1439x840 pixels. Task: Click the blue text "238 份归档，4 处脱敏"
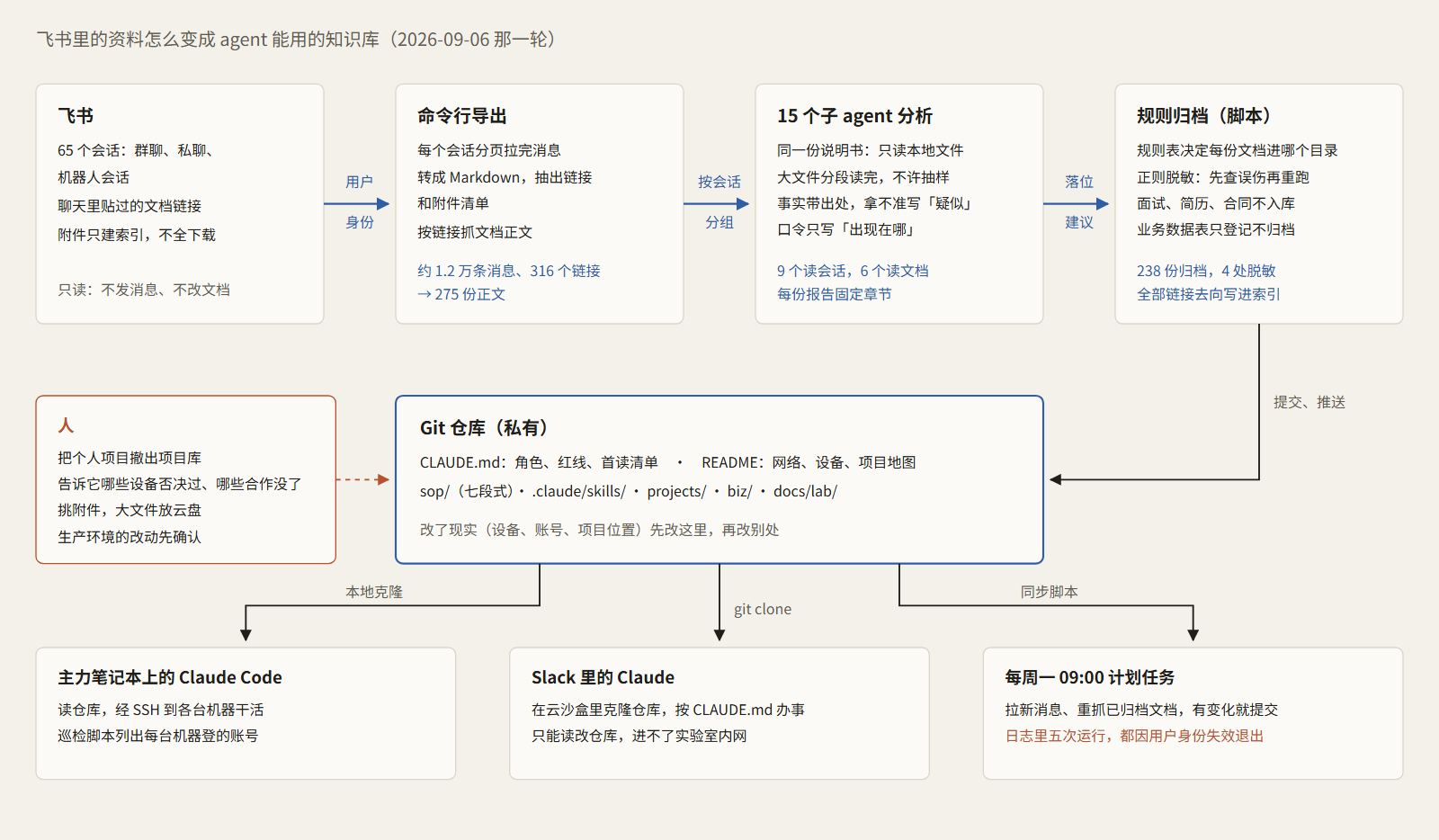[x=1206, y=271]
